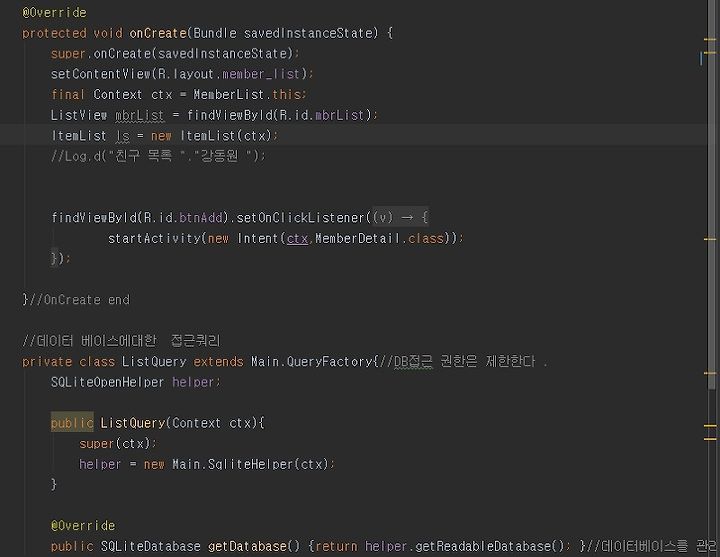Click the "helper" field in SQLiteOpenHelper declaration
The height and width of the screenshot is (557, 720).
click(193, 382)
